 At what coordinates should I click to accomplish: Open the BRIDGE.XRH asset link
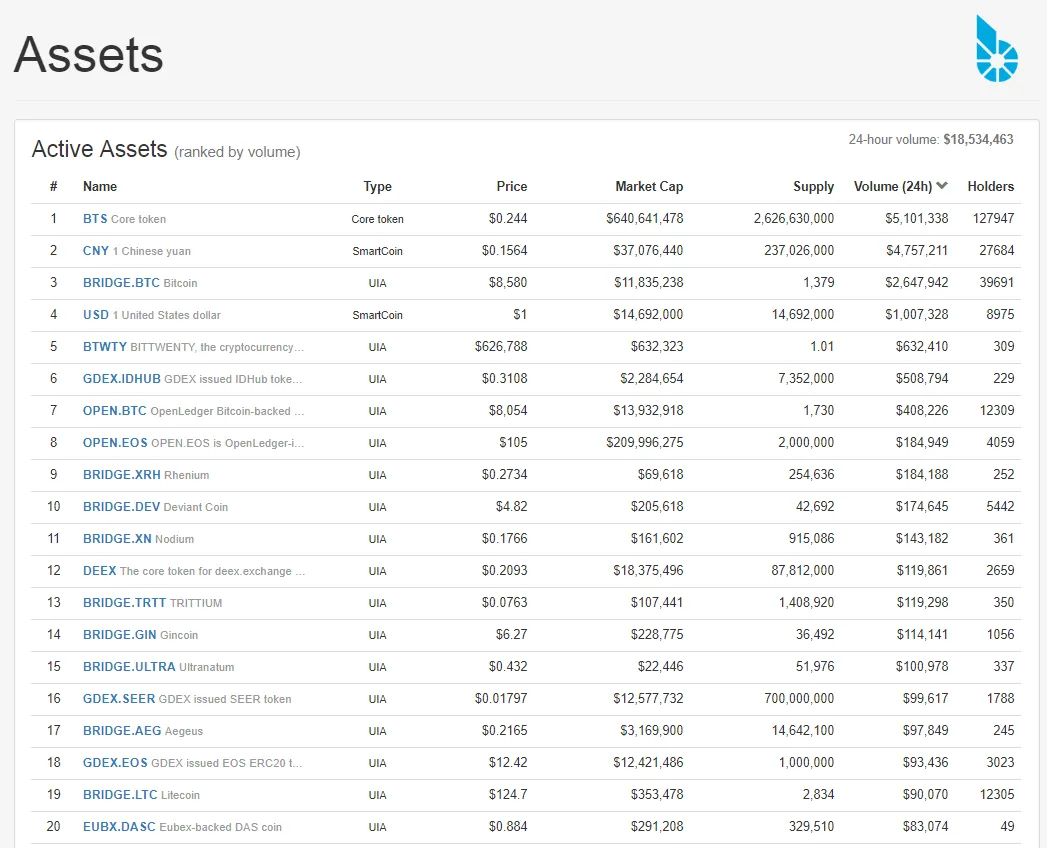(x=122, y=475)
